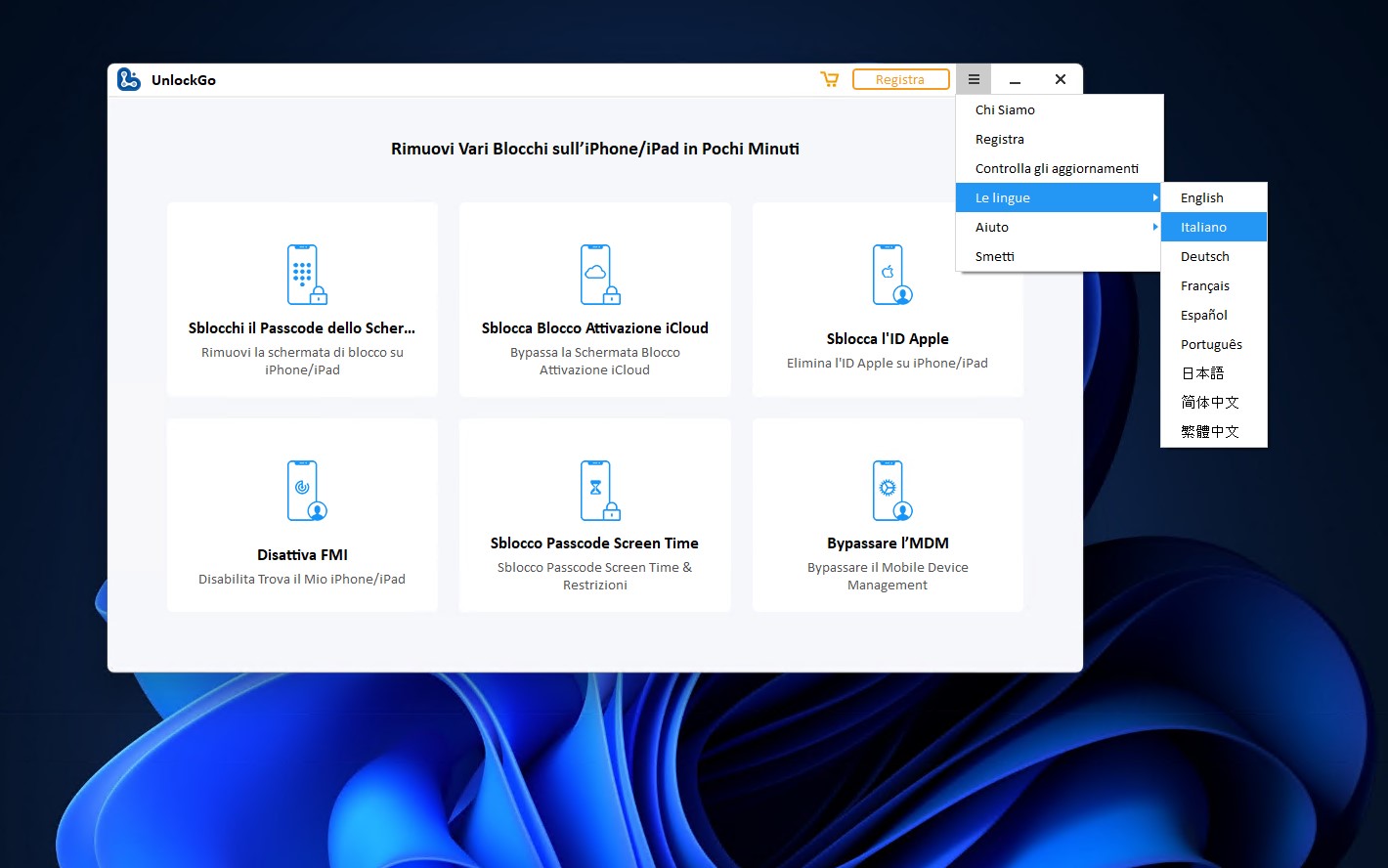Select Italiano language option
The height and width of the screenshot is (868, 1388).
click(1214, 227)
